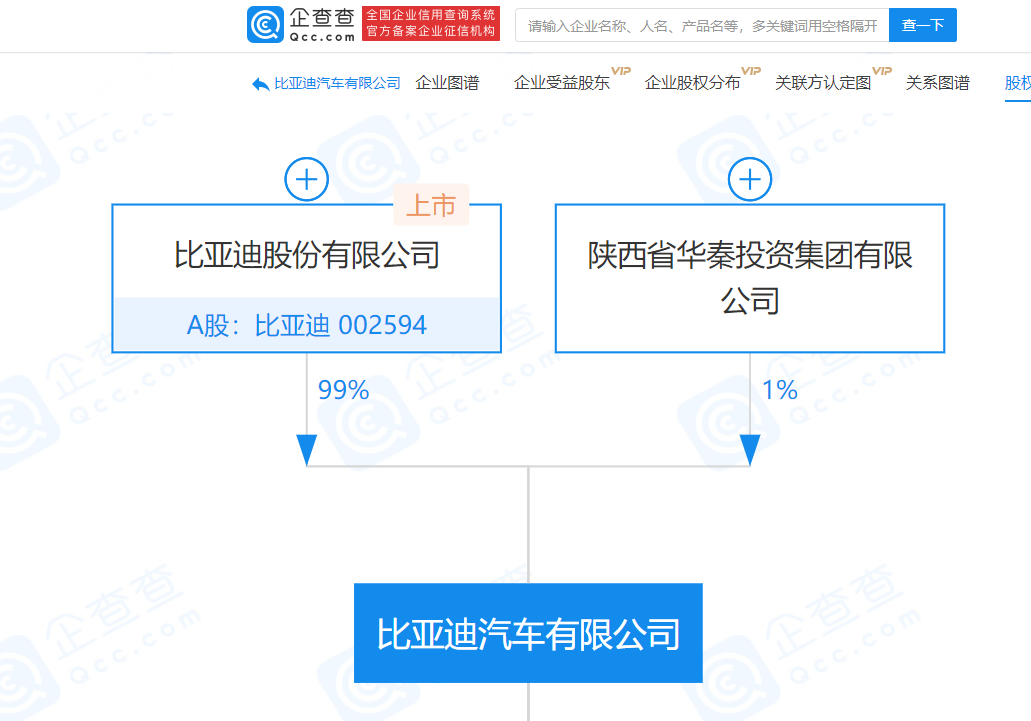Click the 99% shareholding label
The image size is (1031, 721).
(343, 390)
